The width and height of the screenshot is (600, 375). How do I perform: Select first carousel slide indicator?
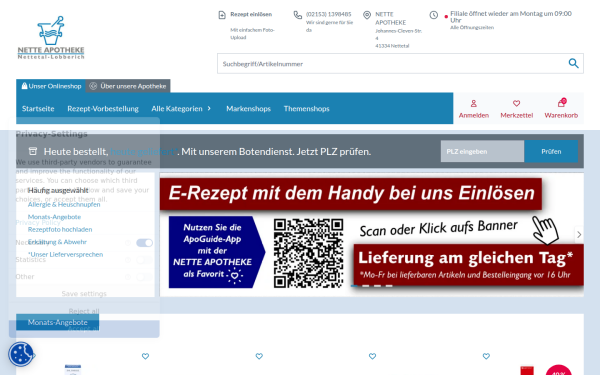[x=354, y=286]
